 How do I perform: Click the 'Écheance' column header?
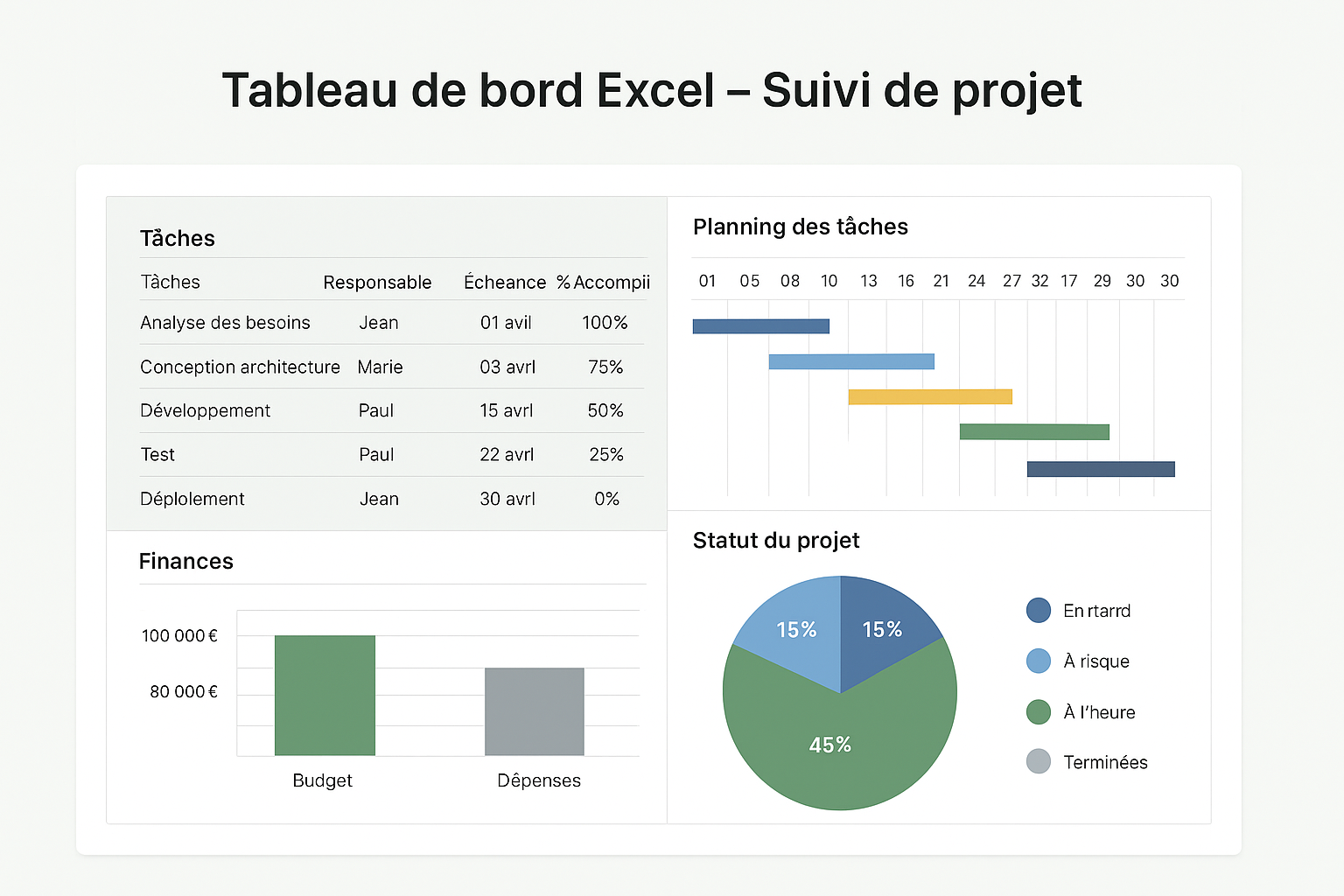tap(504, 283)
